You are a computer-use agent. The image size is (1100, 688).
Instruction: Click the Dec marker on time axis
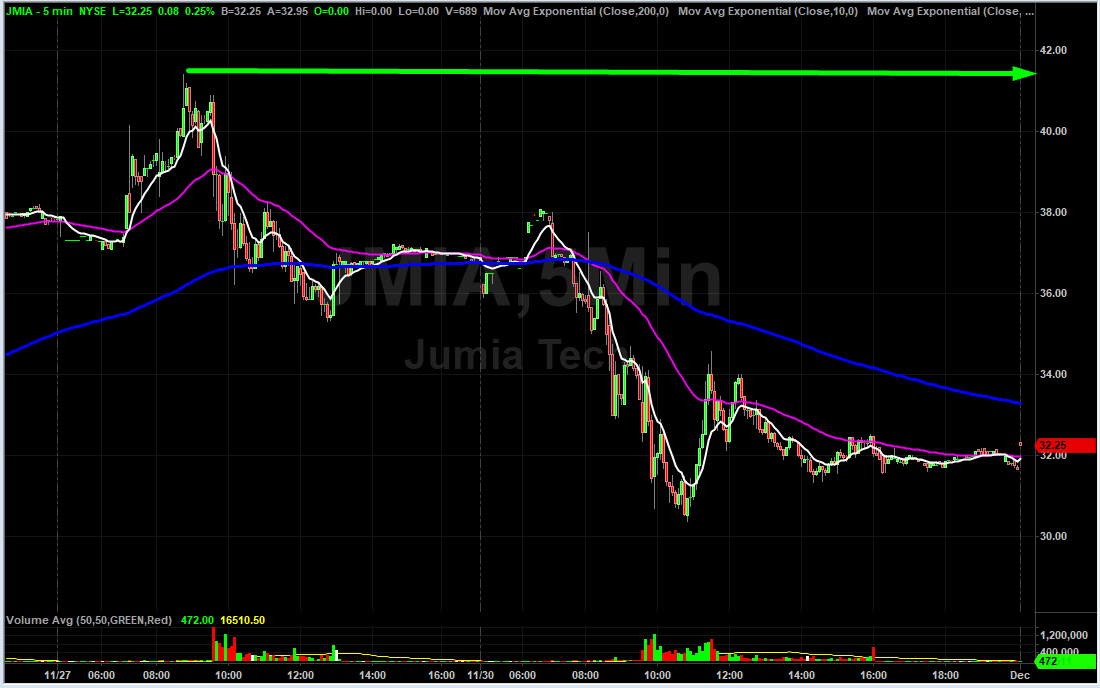[1020, 676]
